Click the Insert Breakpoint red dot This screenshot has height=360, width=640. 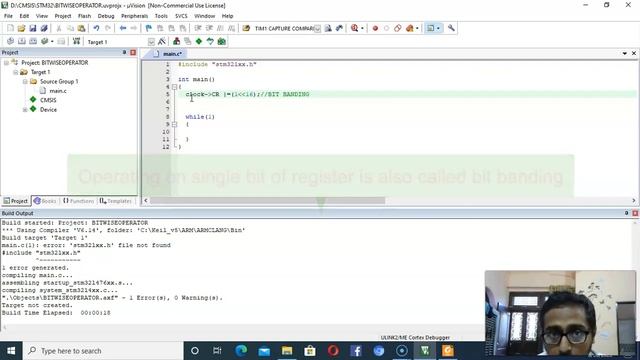[375, 28]
